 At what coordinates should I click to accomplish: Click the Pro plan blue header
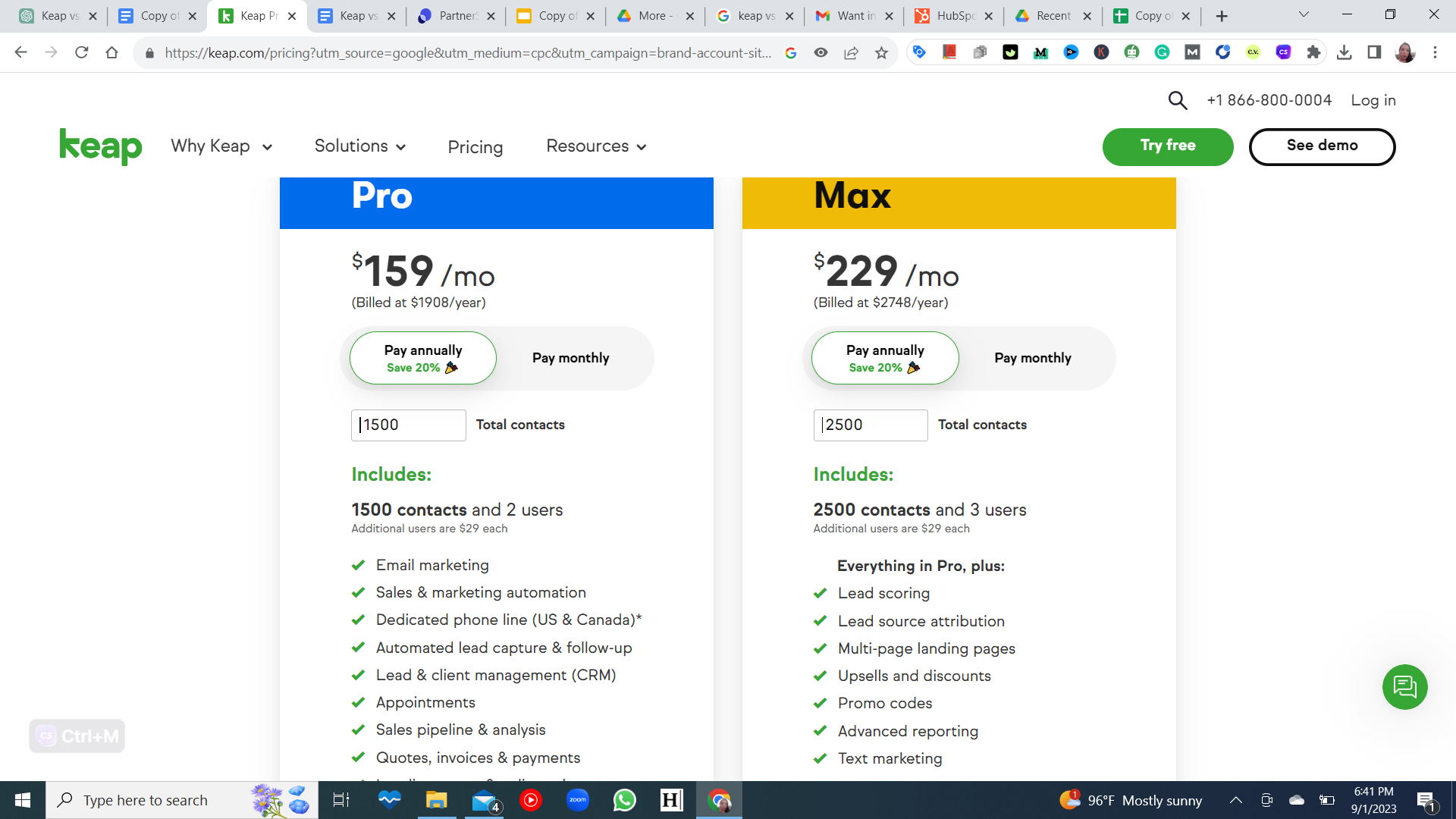(x=497, y=202)
